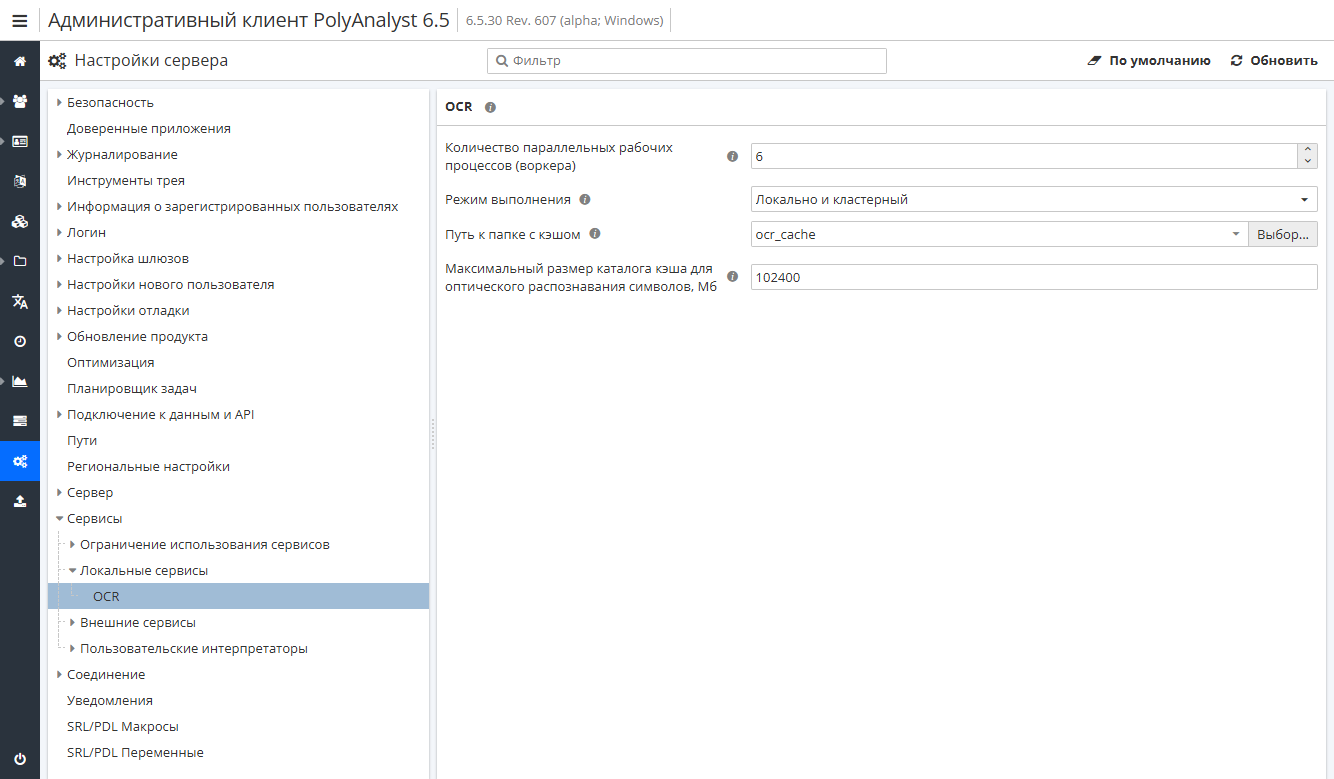
Task: Open the folder sidebar icon
Action: [x=20, y=261]
